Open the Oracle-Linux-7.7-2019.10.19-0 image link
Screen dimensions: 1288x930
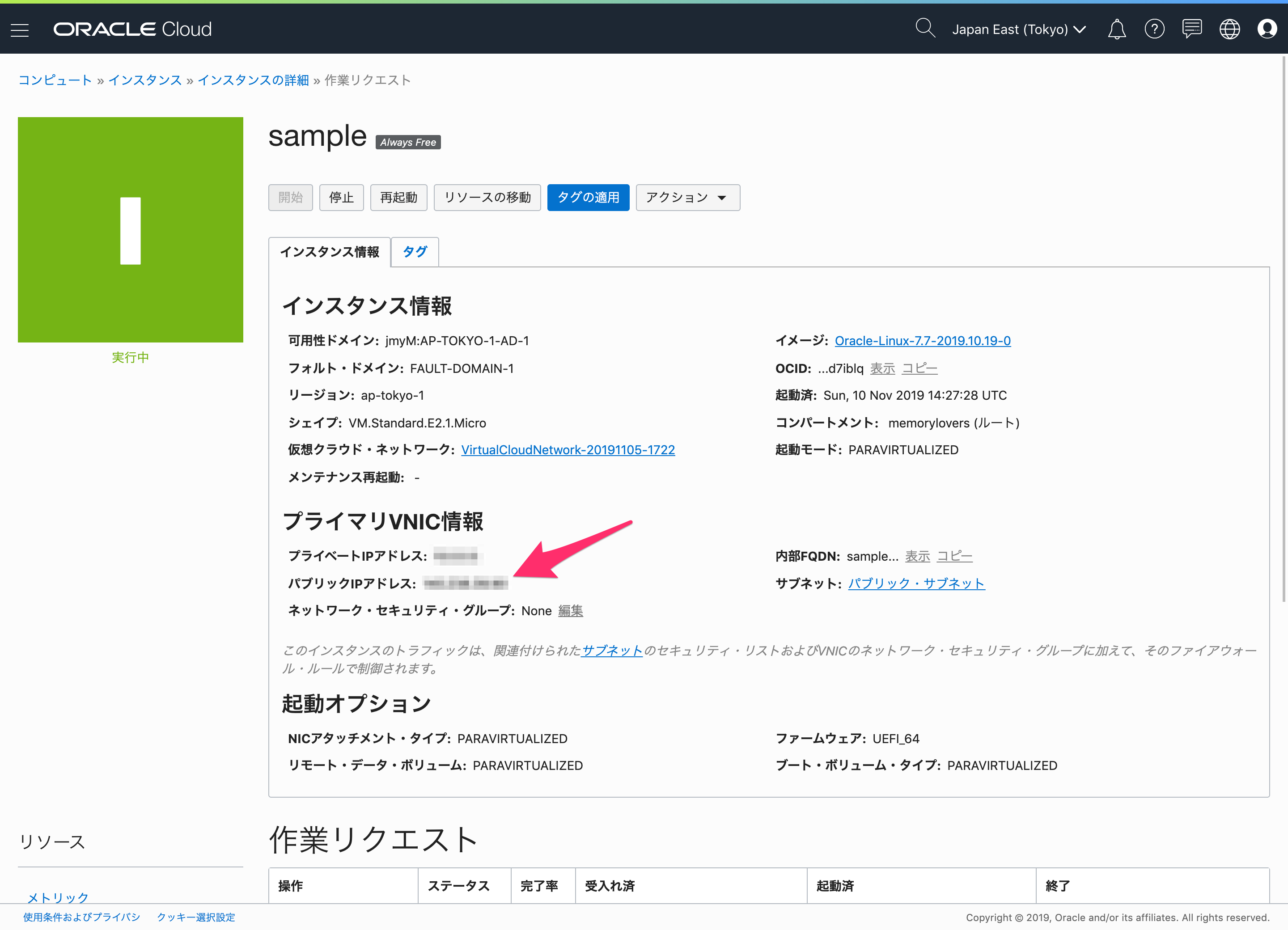(922, 341)
